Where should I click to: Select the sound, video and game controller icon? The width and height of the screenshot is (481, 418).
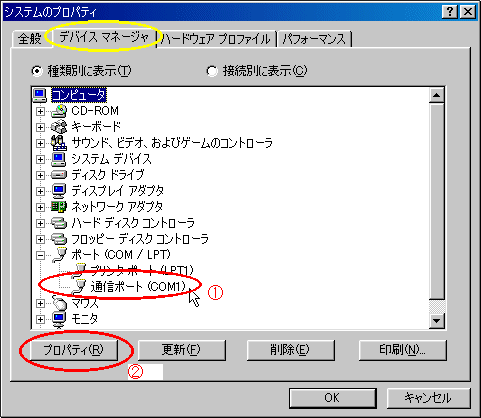[59, 143]
